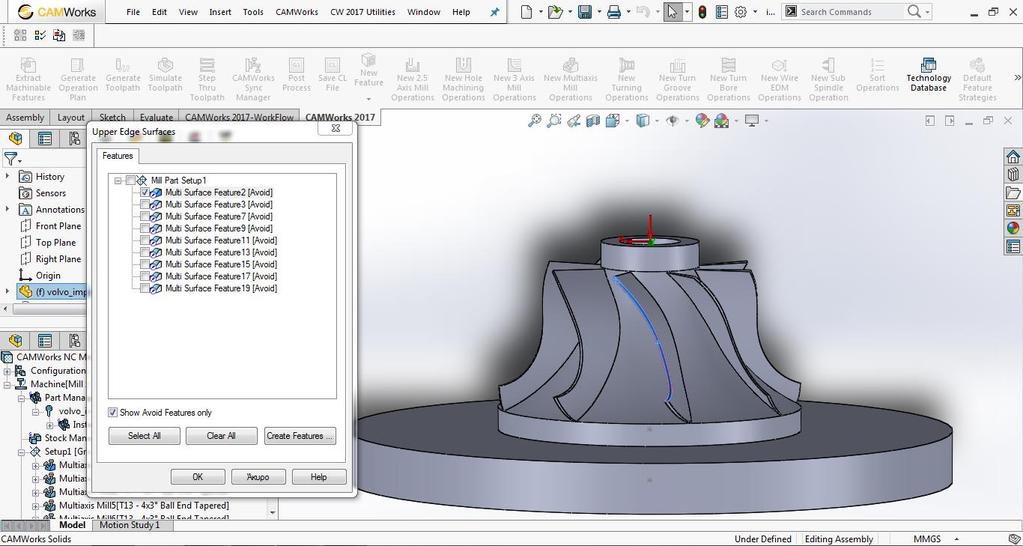Activate the Select cursor tool
Viewport: 1023px width, 546px height.
pos(671,12)
